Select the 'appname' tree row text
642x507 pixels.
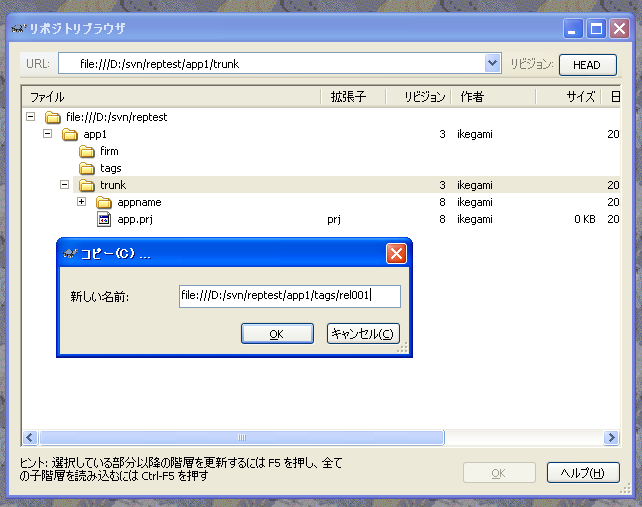pos(139,202)
